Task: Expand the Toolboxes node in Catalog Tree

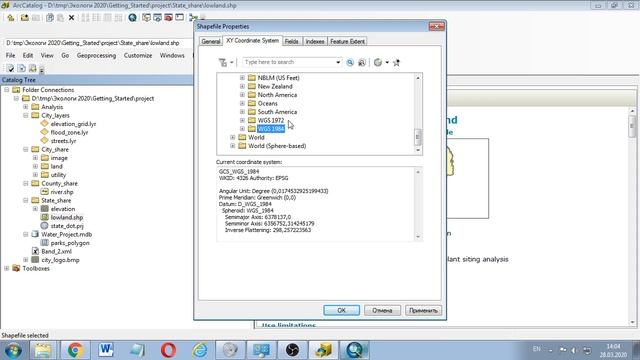Action: [7, 269]
